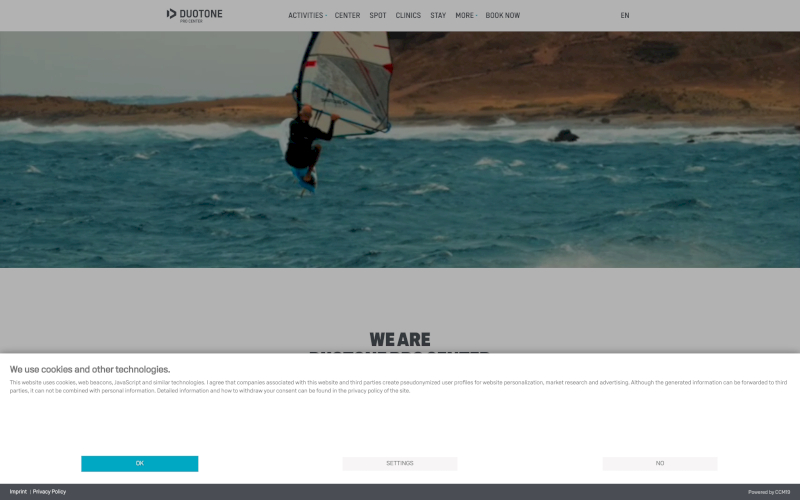Click the Powered by CCM19 link
This screenshot has width=800, height=500.
769,492
